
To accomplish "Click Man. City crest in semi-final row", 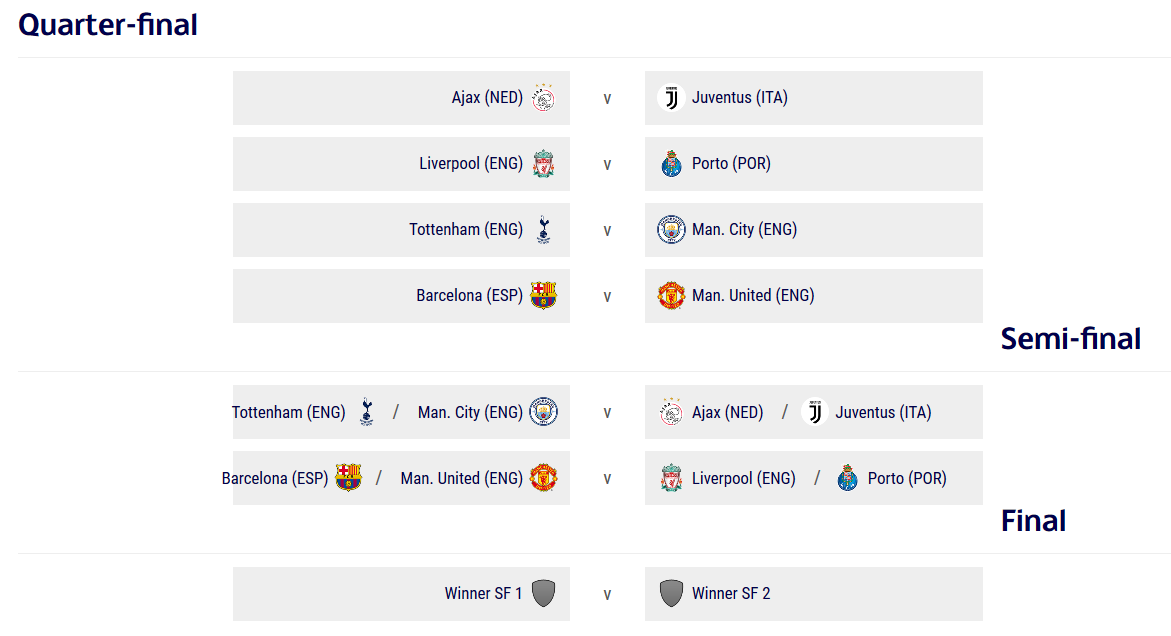I will pyautogui.click(x=543, y=412).
